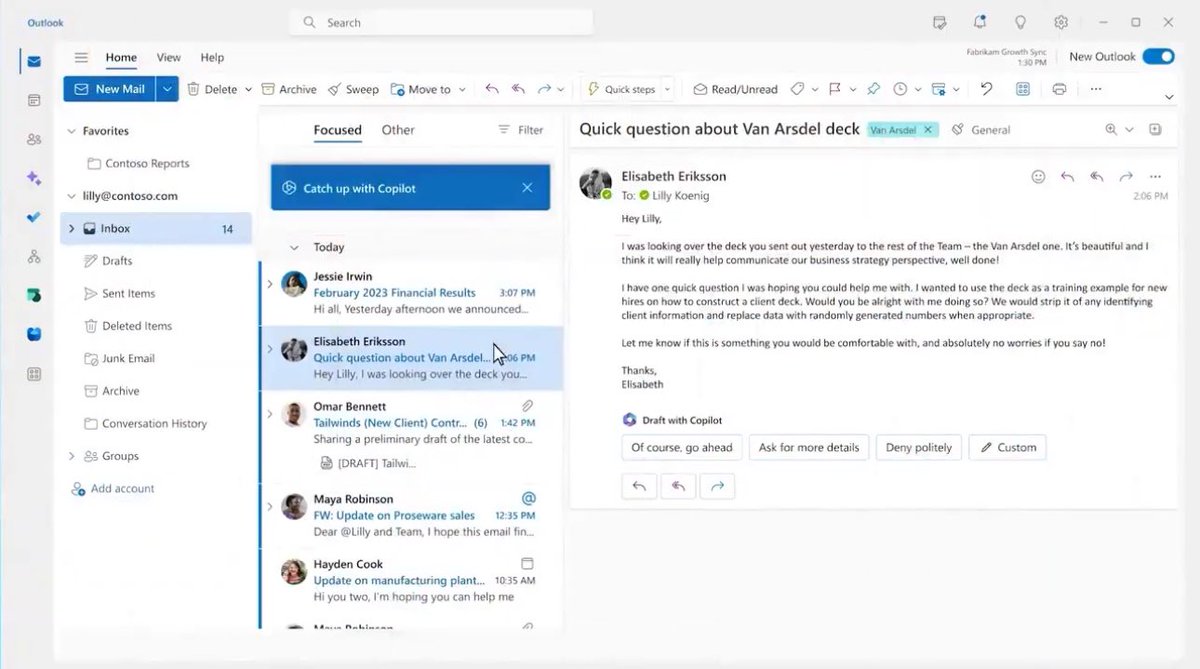The width and height of the screenshot is (1200, 669).
Task: Open the Mail app in sidebar
Action: [34, 61]
